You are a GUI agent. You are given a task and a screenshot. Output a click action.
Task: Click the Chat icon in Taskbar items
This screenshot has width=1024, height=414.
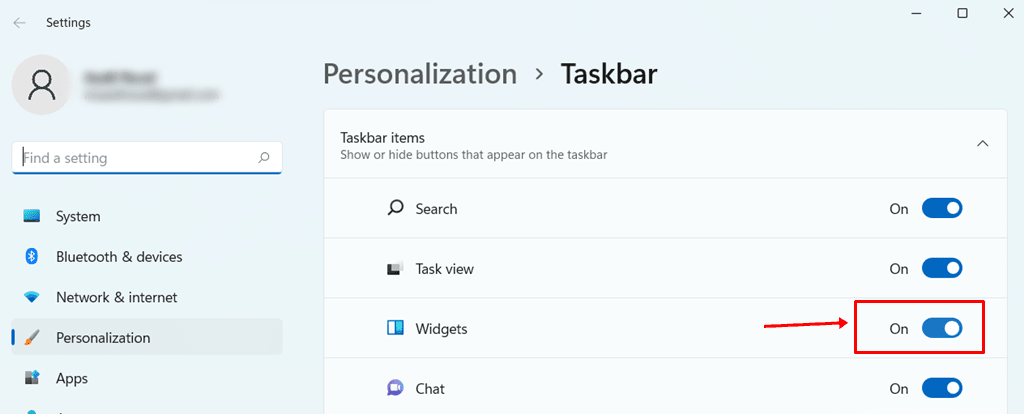395,388
